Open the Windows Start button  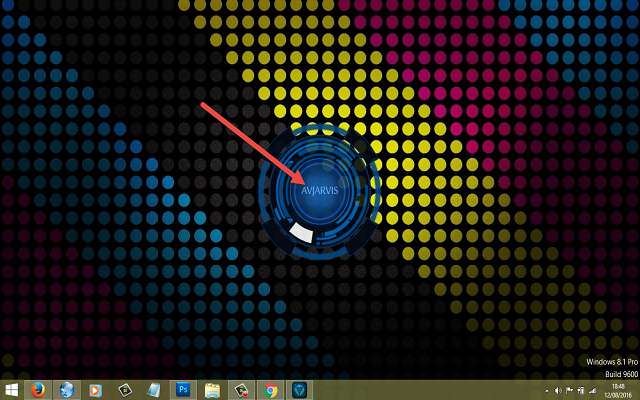[x=12, y=389]
